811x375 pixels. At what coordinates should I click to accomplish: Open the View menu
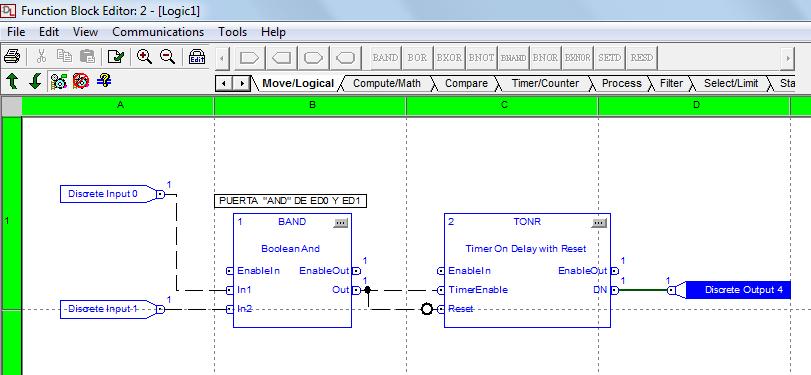point(85,32)
